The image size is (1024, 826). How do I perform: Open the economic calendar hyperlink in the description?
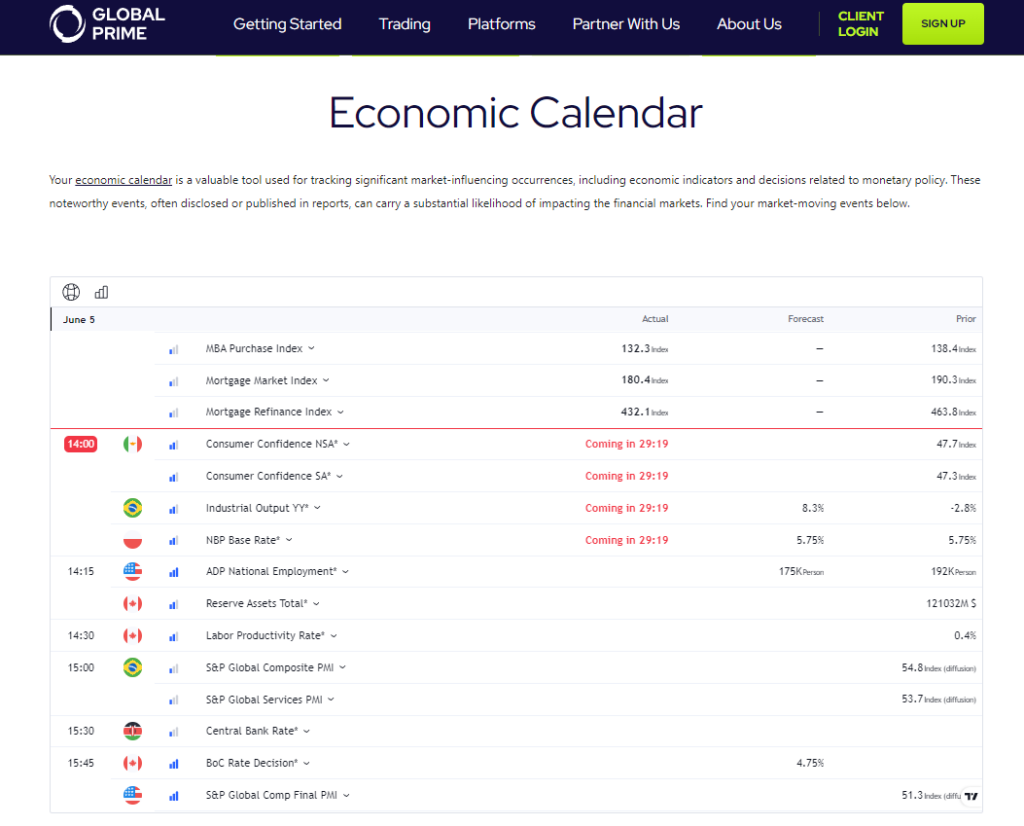[123, 180]
